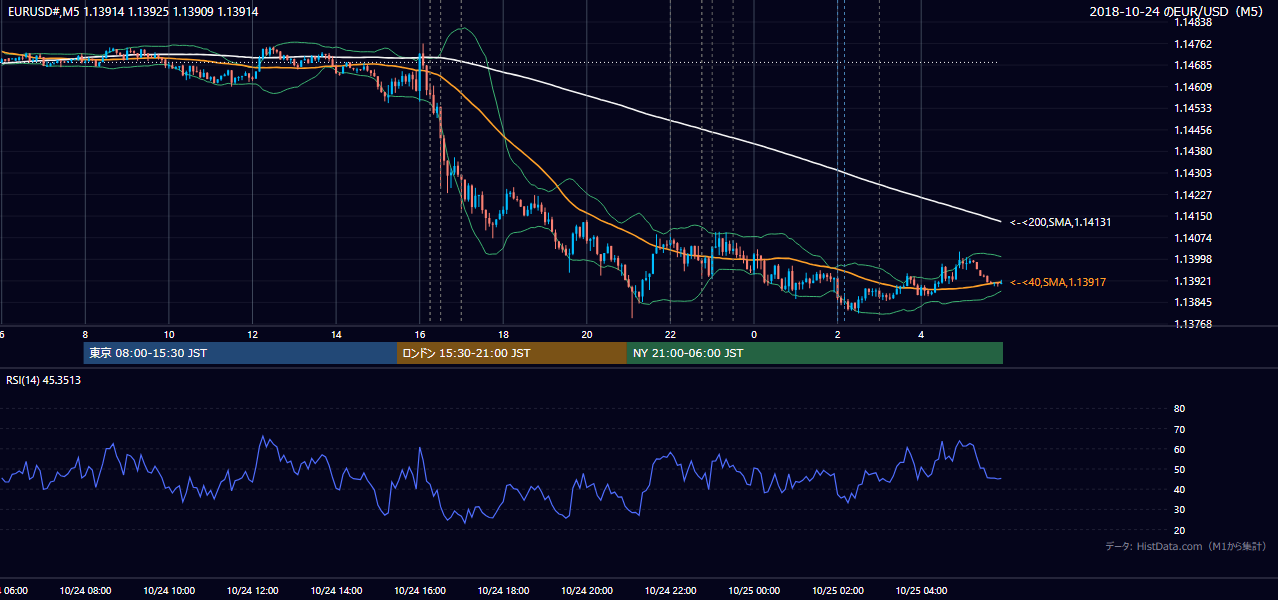This screenshot has height=600, width=1278.
Task: Click the bottom time label 10/24 18:00
Action: [x=503, y=590]
